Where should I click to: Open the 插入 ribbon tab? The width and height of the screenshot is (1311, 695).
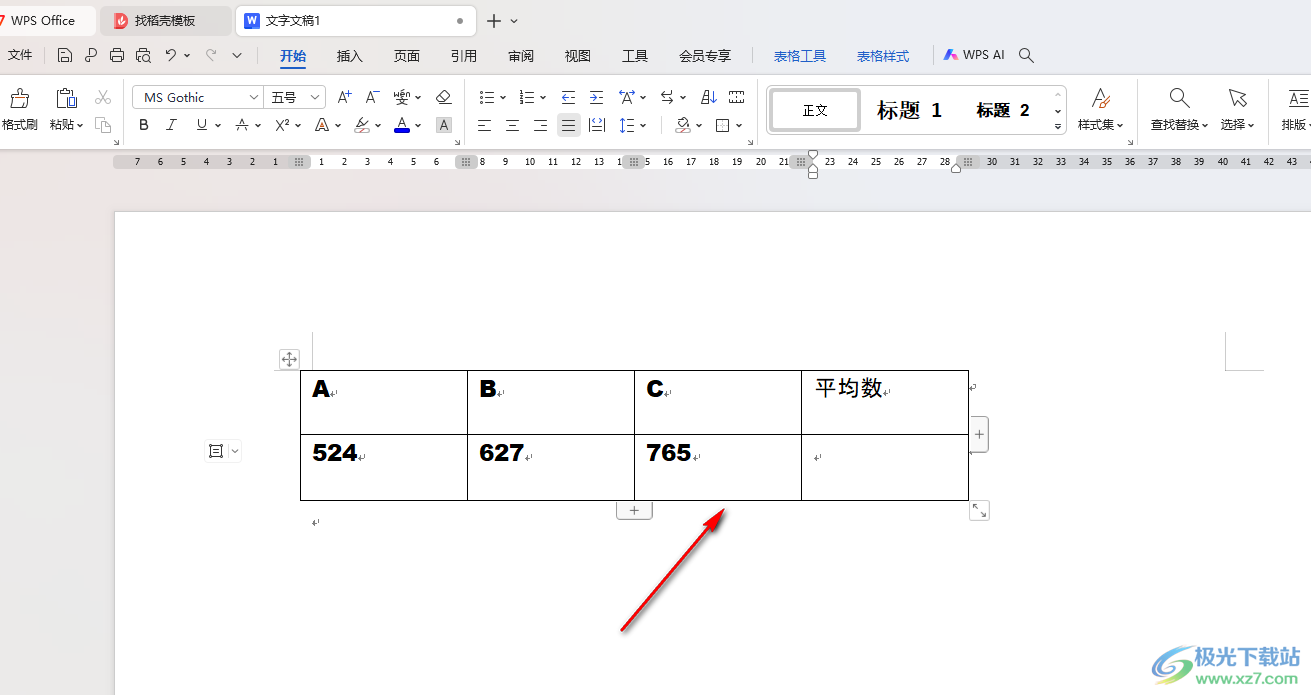coord(350,56)
